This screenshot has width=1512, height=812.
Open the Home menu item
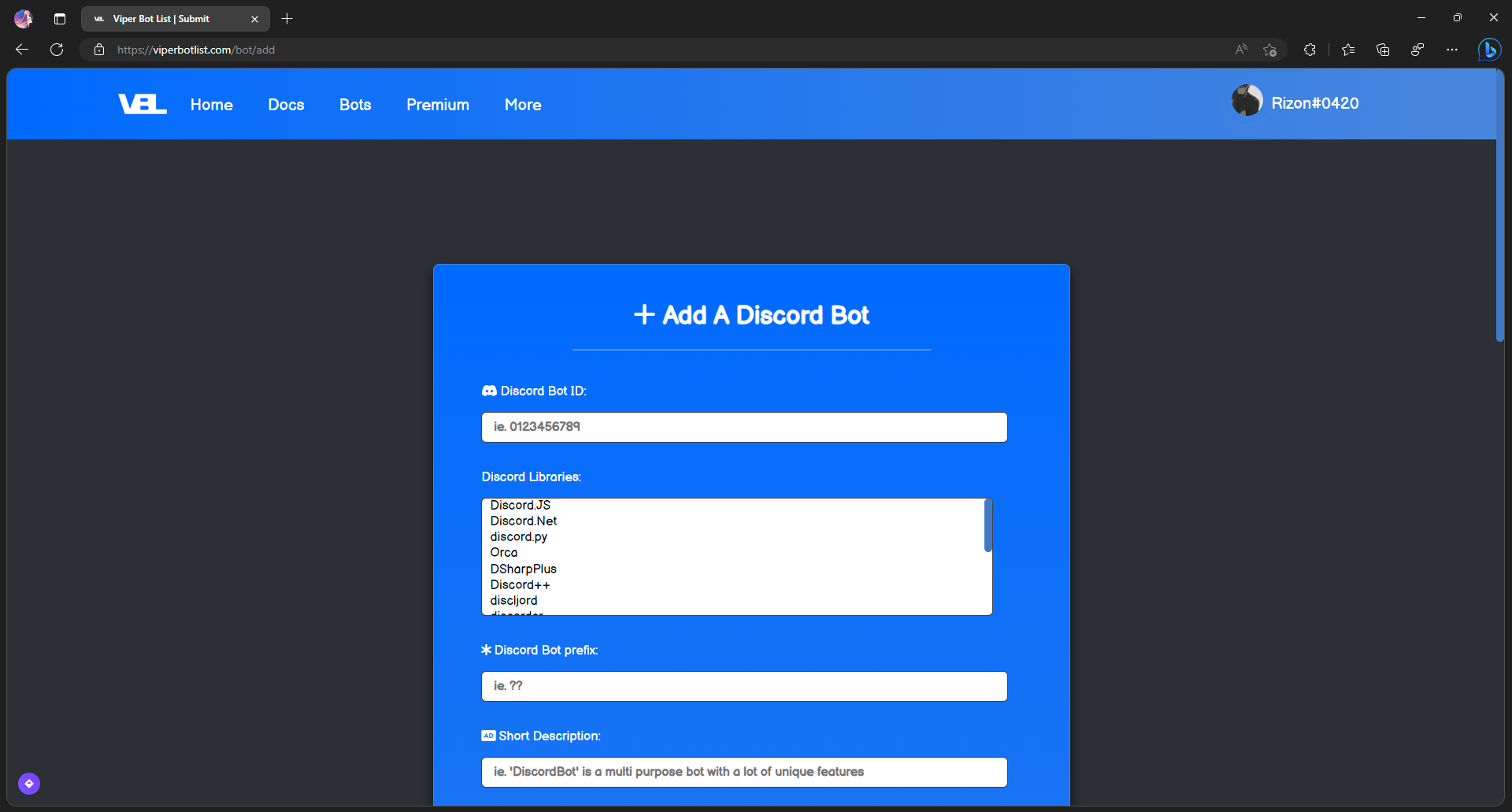tap(211, 105)
